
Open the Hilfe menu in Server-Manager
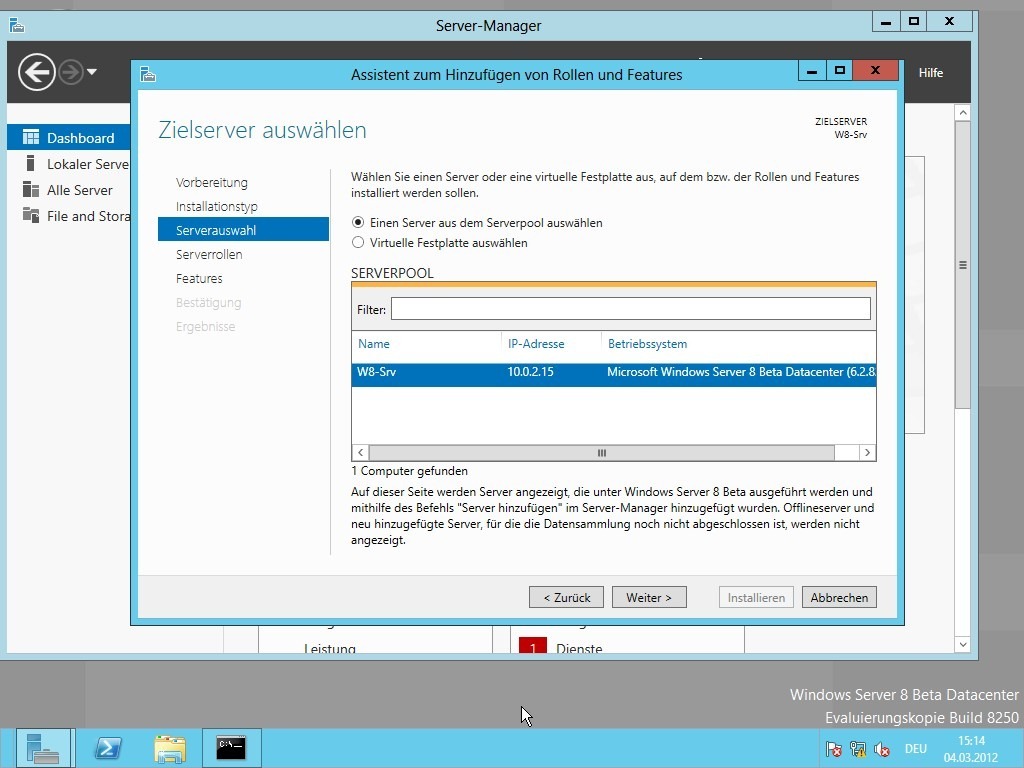click(931, 72)
